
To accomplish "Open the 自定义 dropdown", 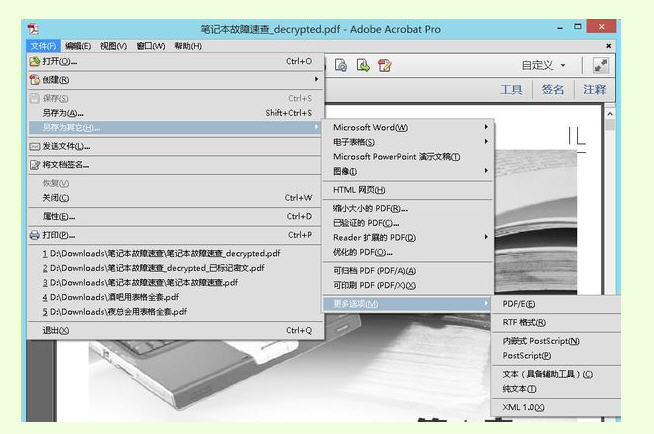I will pyautogui.click(x=544, y=65).
